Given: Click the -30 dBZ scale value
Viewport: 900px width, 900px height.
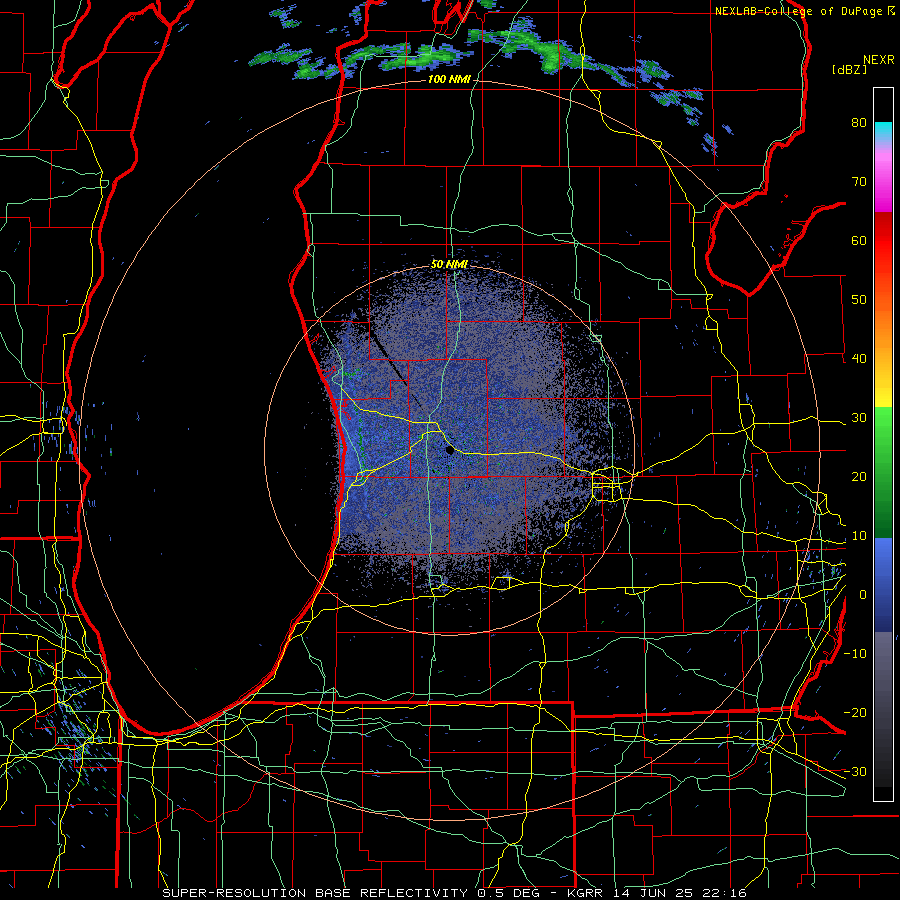Looking at the screenshot, I should coord(855,771).
